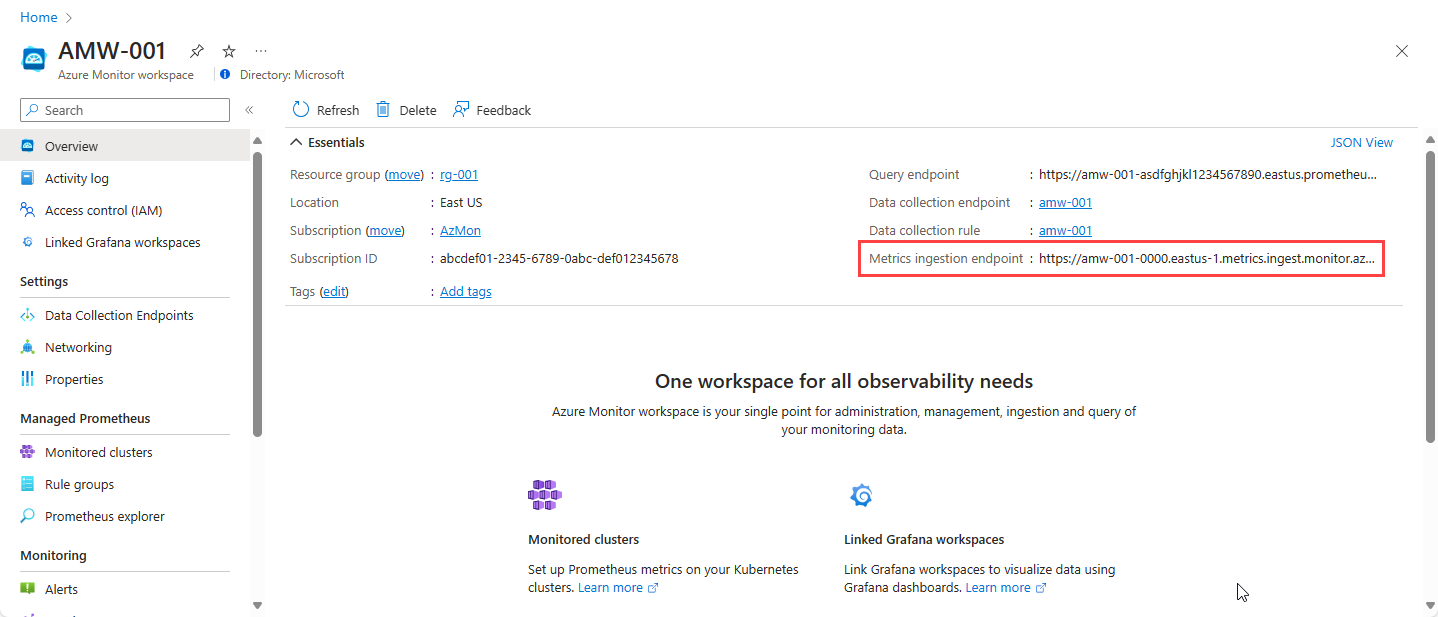
Task: Click the main pane scroll down arrow
Action: pos(1430,605)
